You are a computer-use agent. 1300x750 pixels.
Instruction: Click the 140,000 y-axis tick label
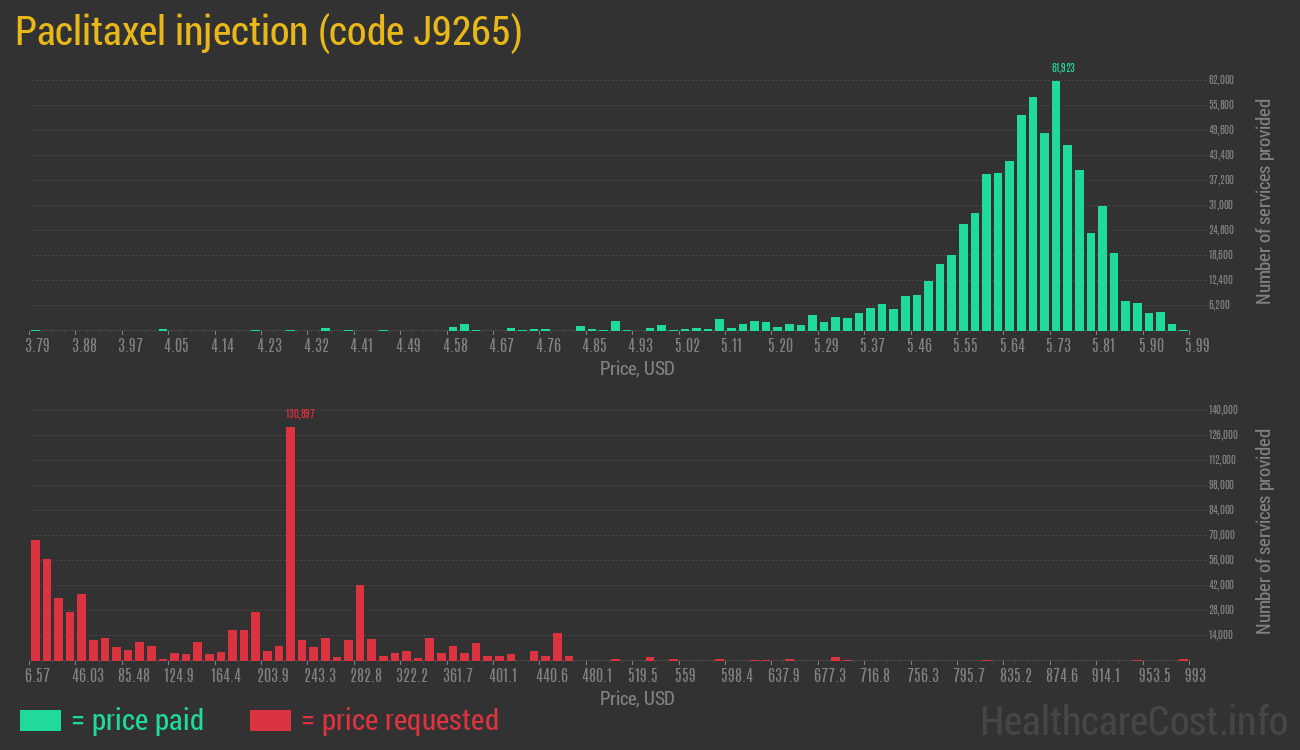pyautogui.click(x=1224, y=410)
